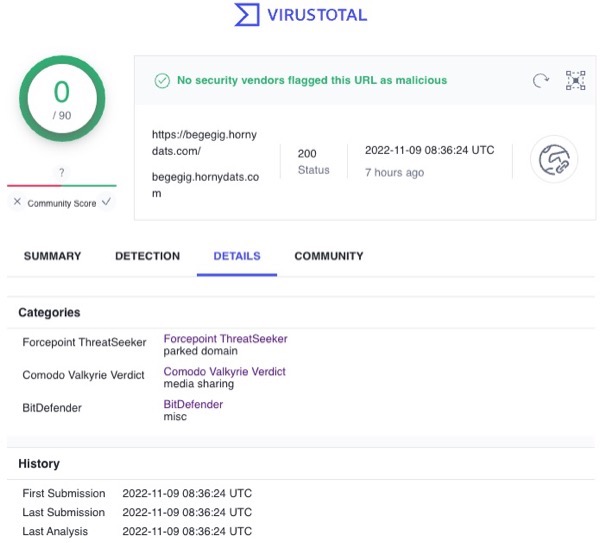
Task: Open the Comodo Valkyrie Verdict purple link
Action: point(225,372)
